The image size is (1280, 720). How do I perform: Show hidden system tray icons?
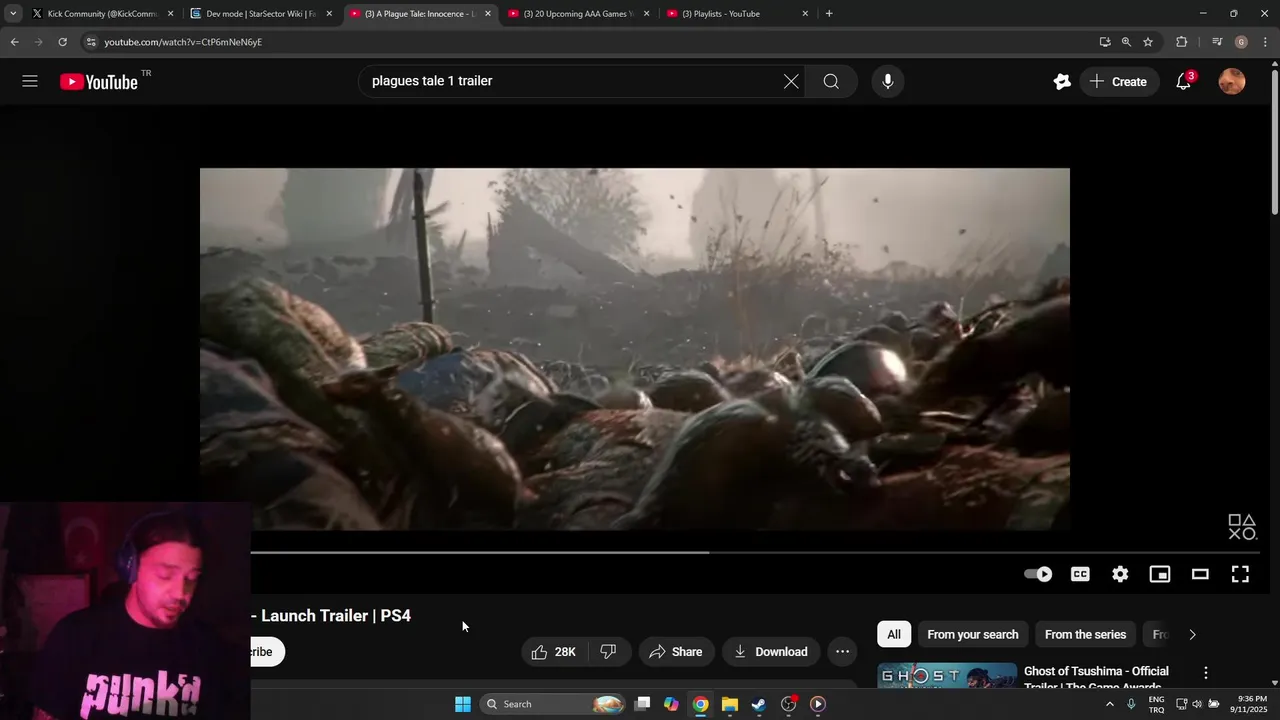tap(1109, 704)
